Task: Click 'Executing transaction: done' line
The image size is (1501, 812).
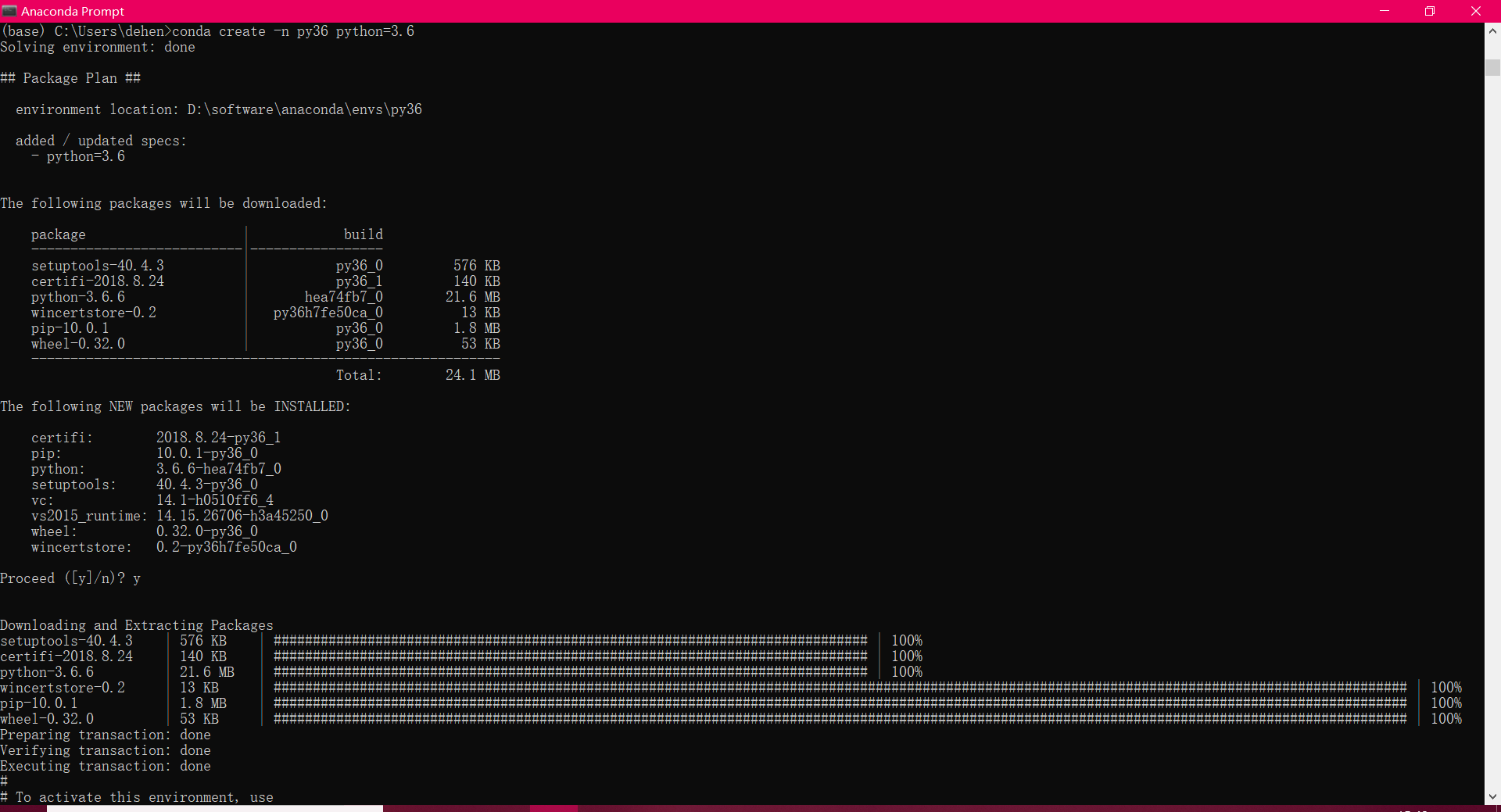Action: (106, 766)
